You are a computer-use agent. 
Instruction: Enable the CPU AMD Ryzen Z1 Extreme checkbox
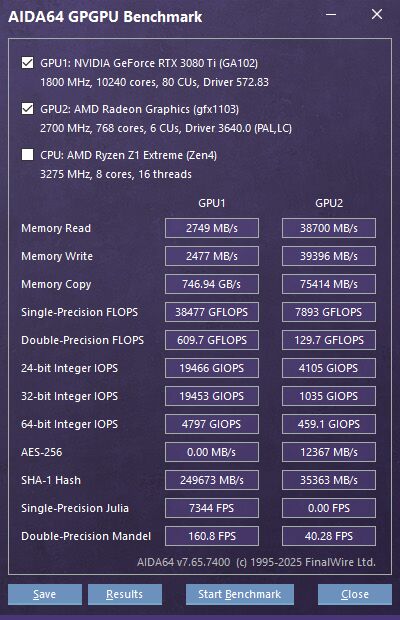[27, 155]
